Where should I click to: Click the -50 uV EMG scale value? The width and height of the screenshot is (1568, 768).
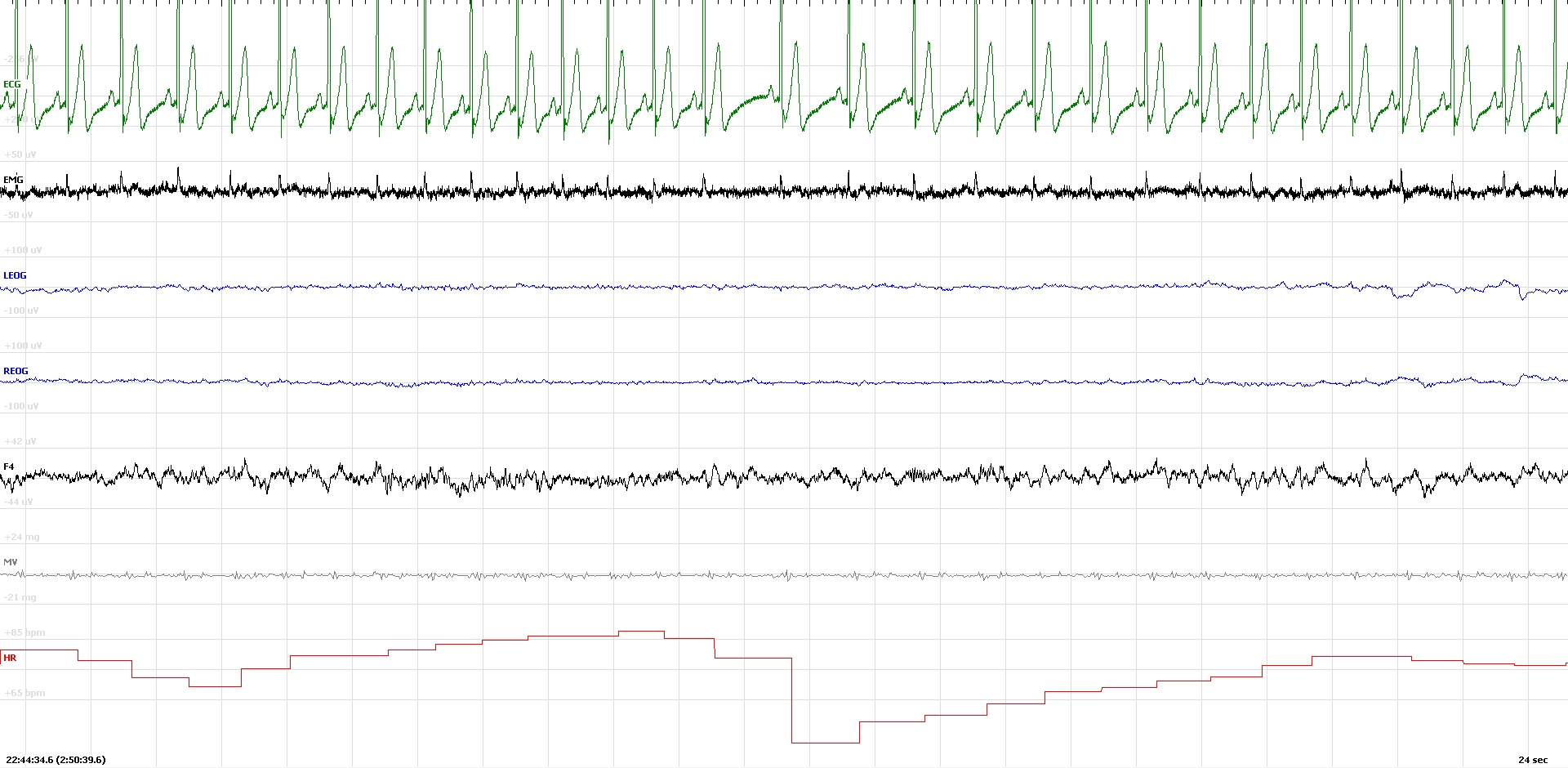click(19, 215)
